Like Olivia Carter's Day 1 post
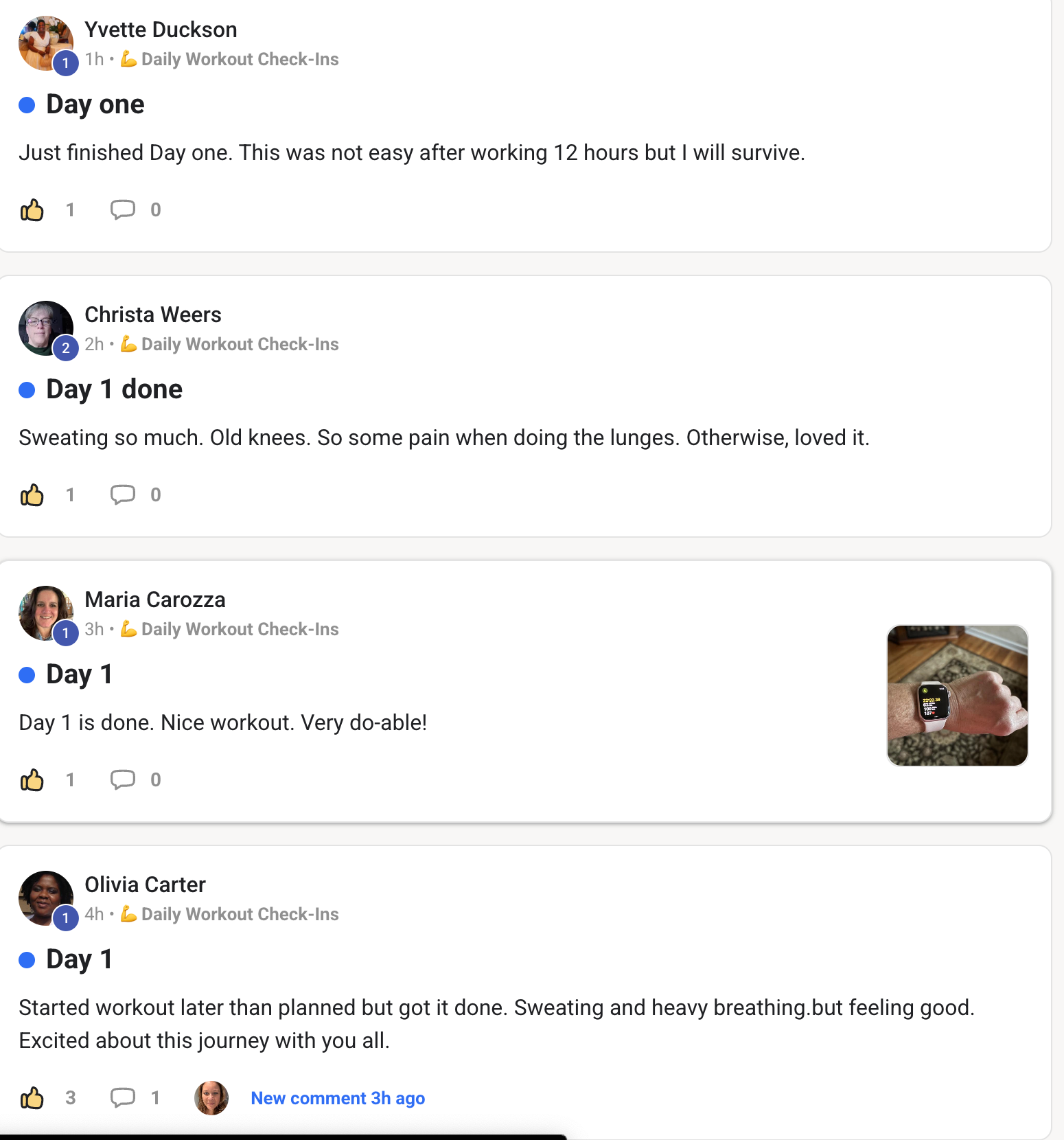The height and width of the screenshot is (1140, 1064). (32, 1098)
